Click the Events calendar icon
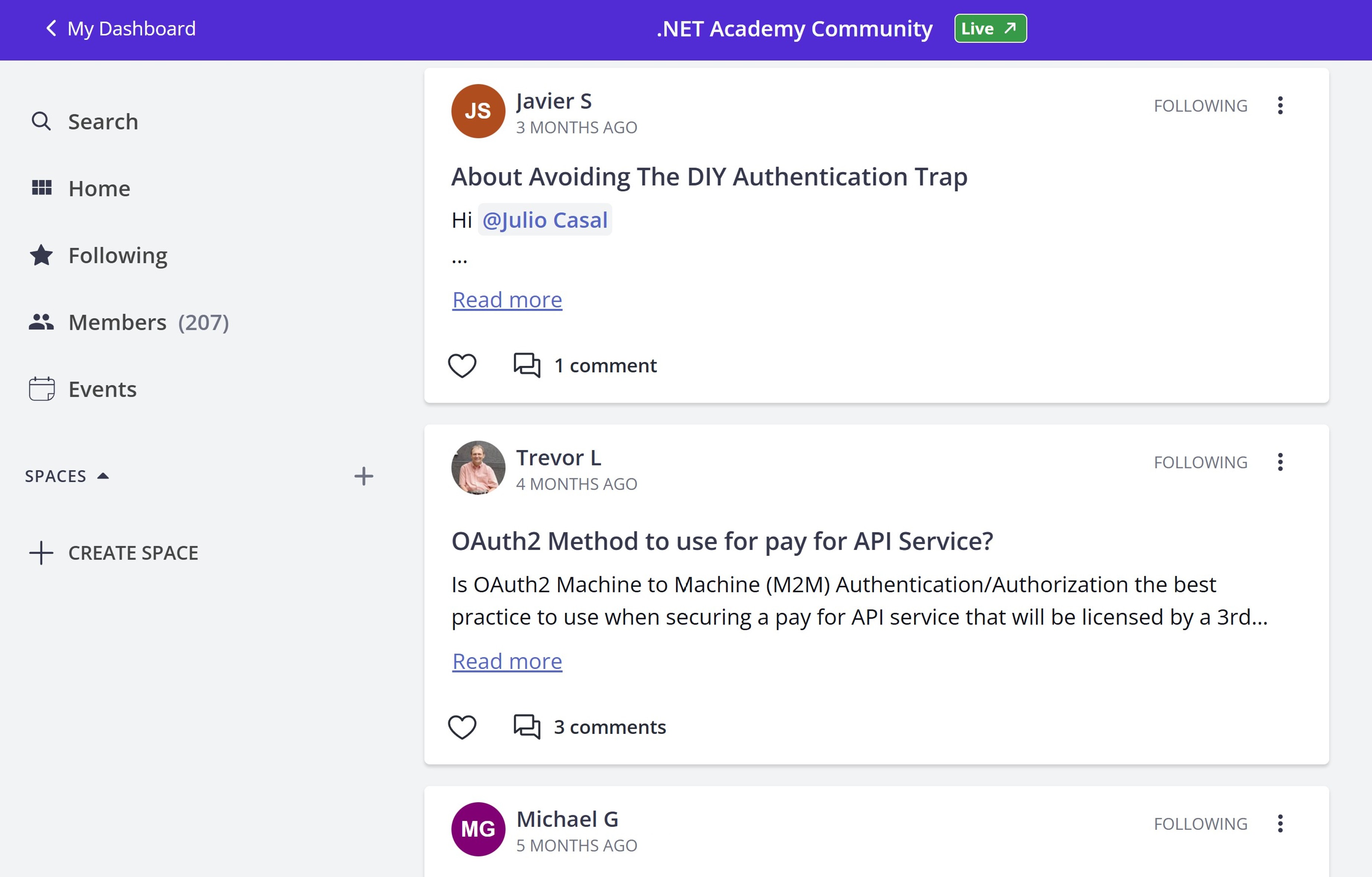1372x877 pixels. (x=42, y=389)
